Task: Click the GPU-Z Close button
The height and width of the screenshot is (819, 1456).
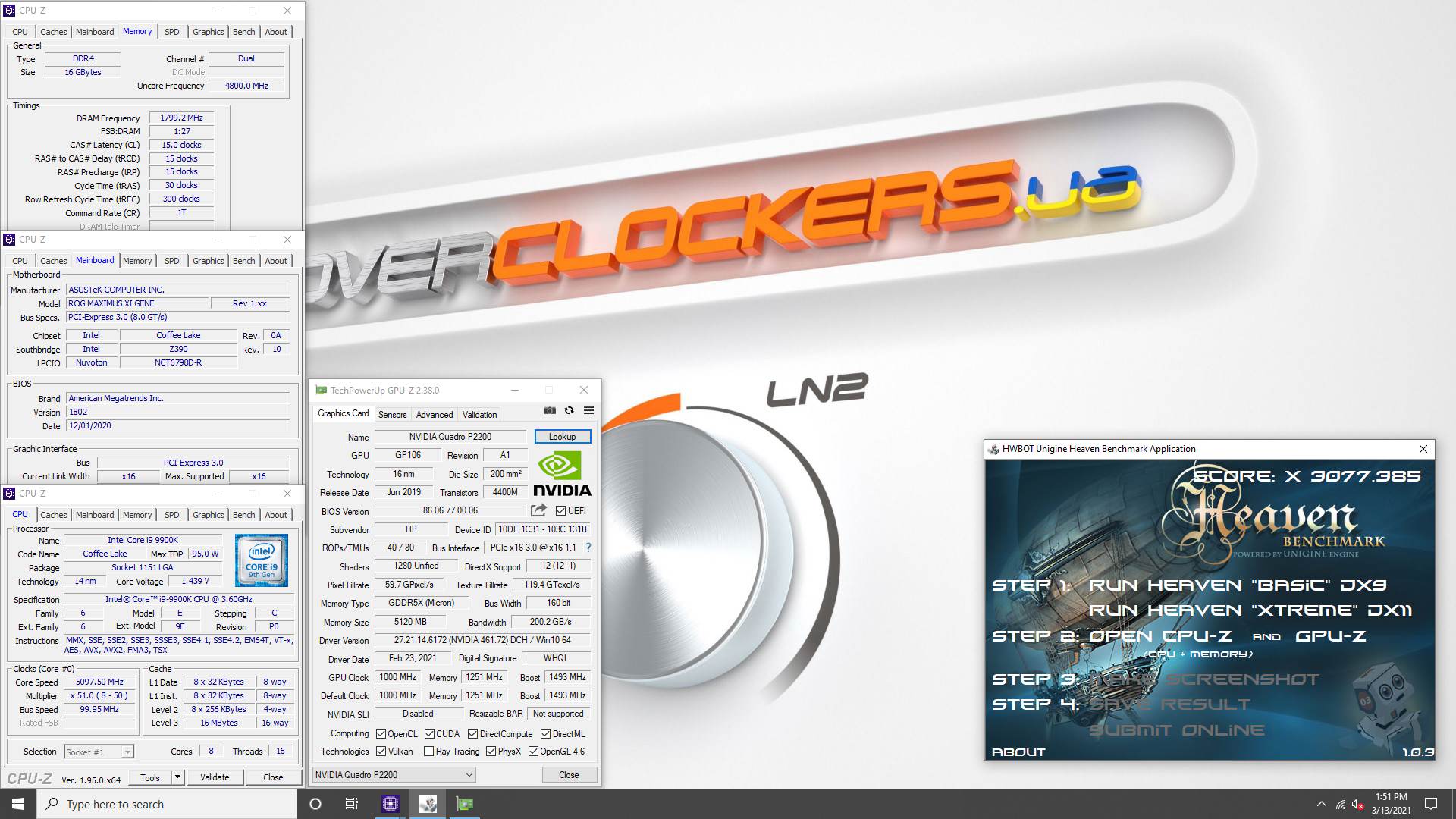Action: click(x=569, y=775)
